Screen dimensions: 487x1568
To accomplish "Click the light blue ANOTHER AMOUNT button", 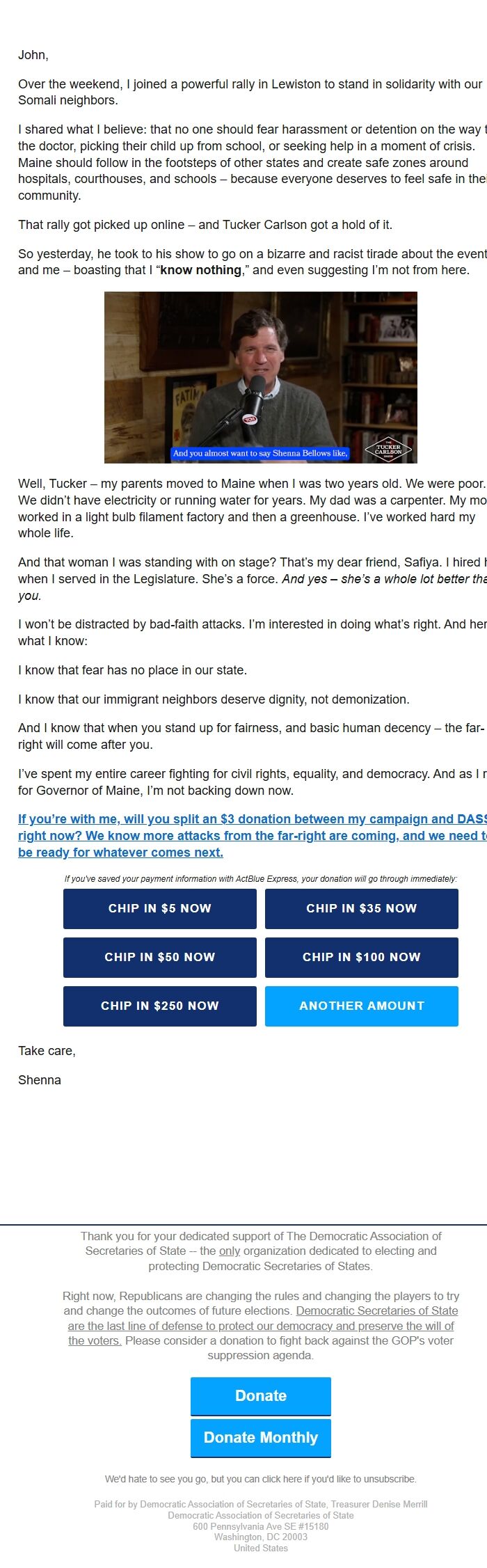I will pos(361,1006).
